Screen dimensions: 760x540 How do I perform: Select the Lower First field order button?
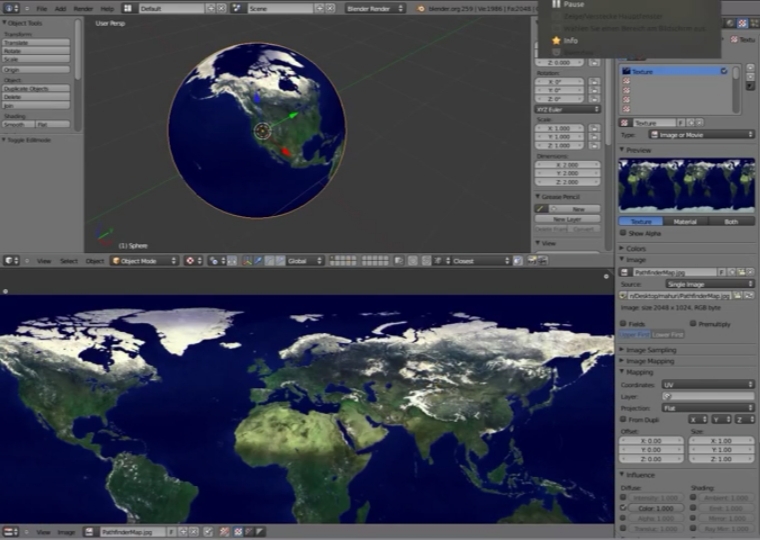(668, 334)
